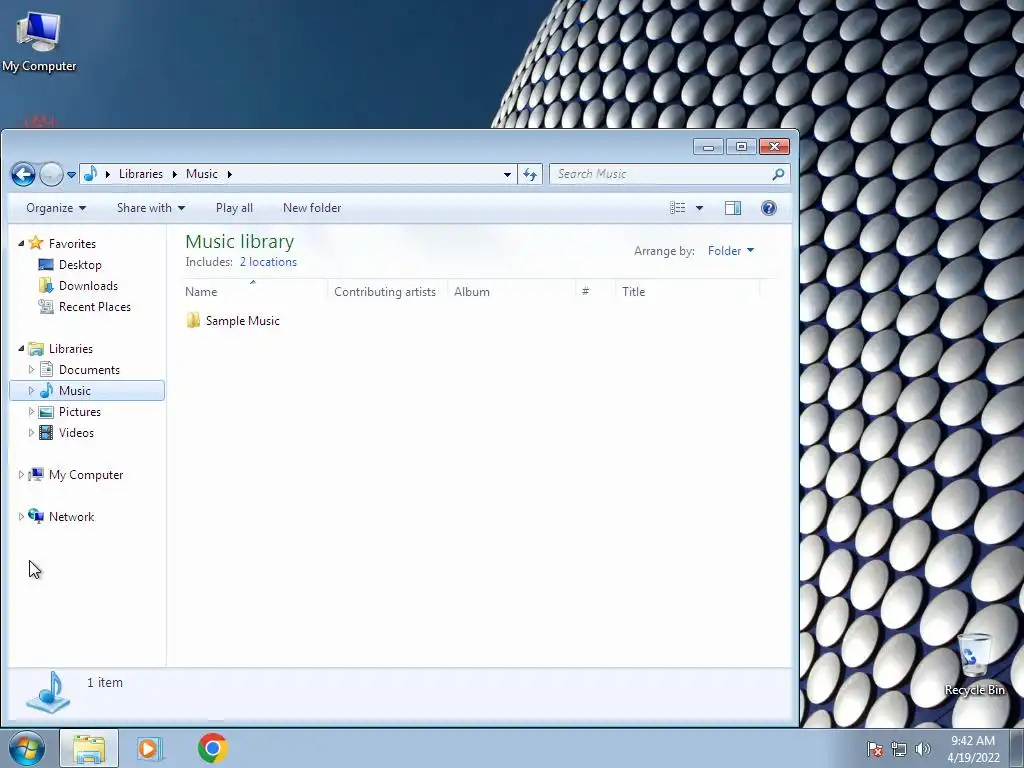Click the music note icon in address bar
Viewport: 1024px width, 768px height.
pos(91,174)
